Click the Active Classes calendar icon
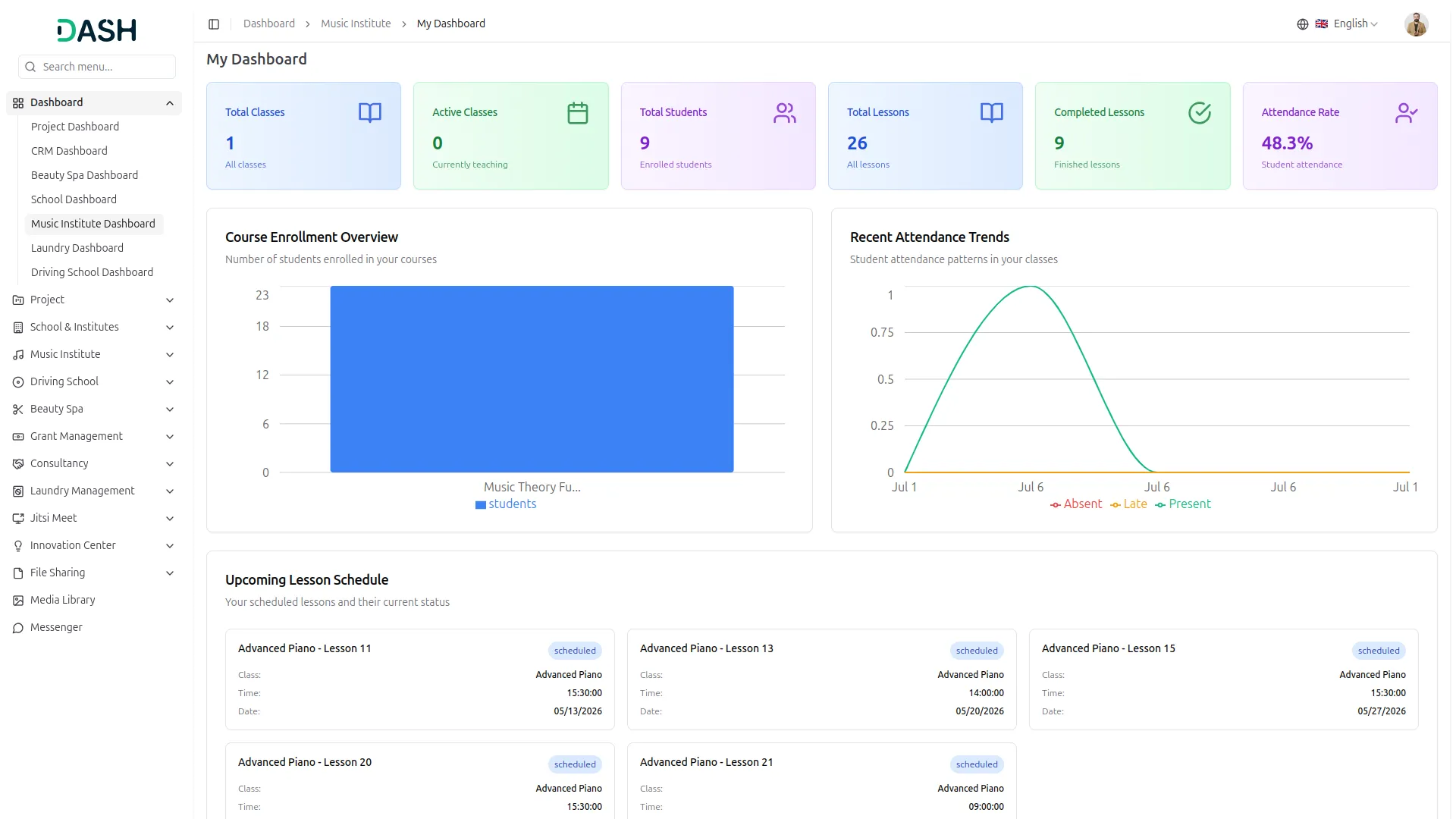 [x=578, y=113]
